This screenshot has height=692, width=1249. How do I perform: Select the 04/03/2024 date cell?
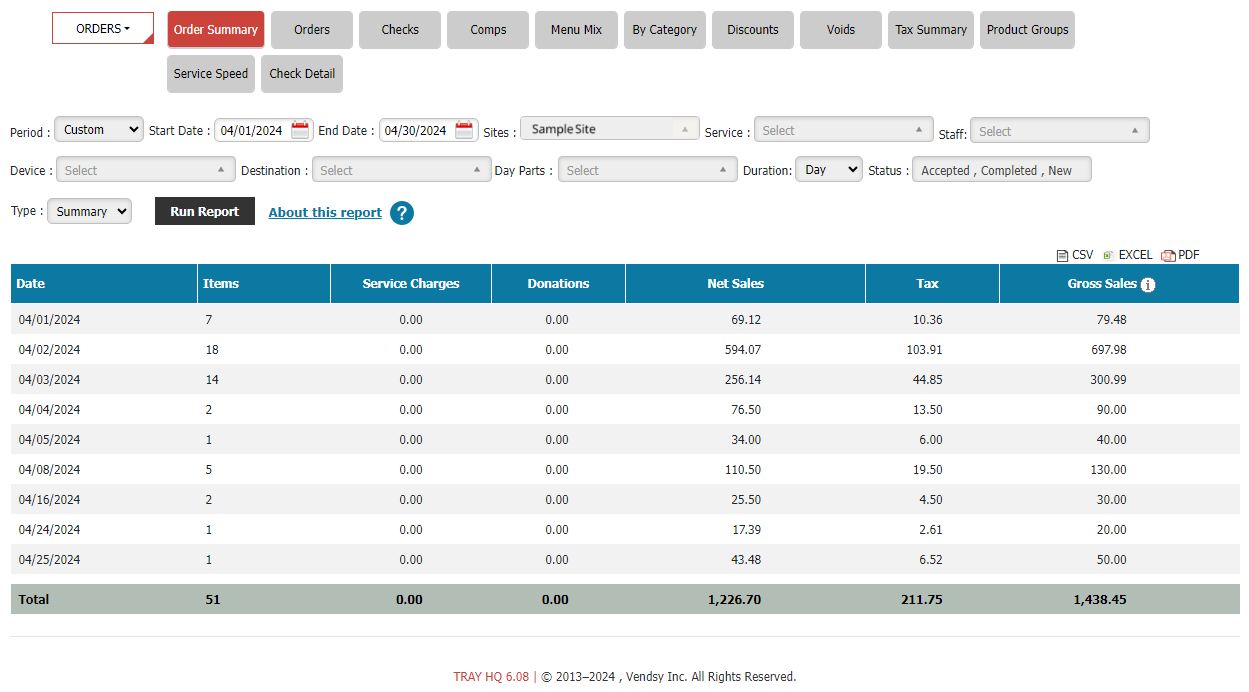[49, 380]
